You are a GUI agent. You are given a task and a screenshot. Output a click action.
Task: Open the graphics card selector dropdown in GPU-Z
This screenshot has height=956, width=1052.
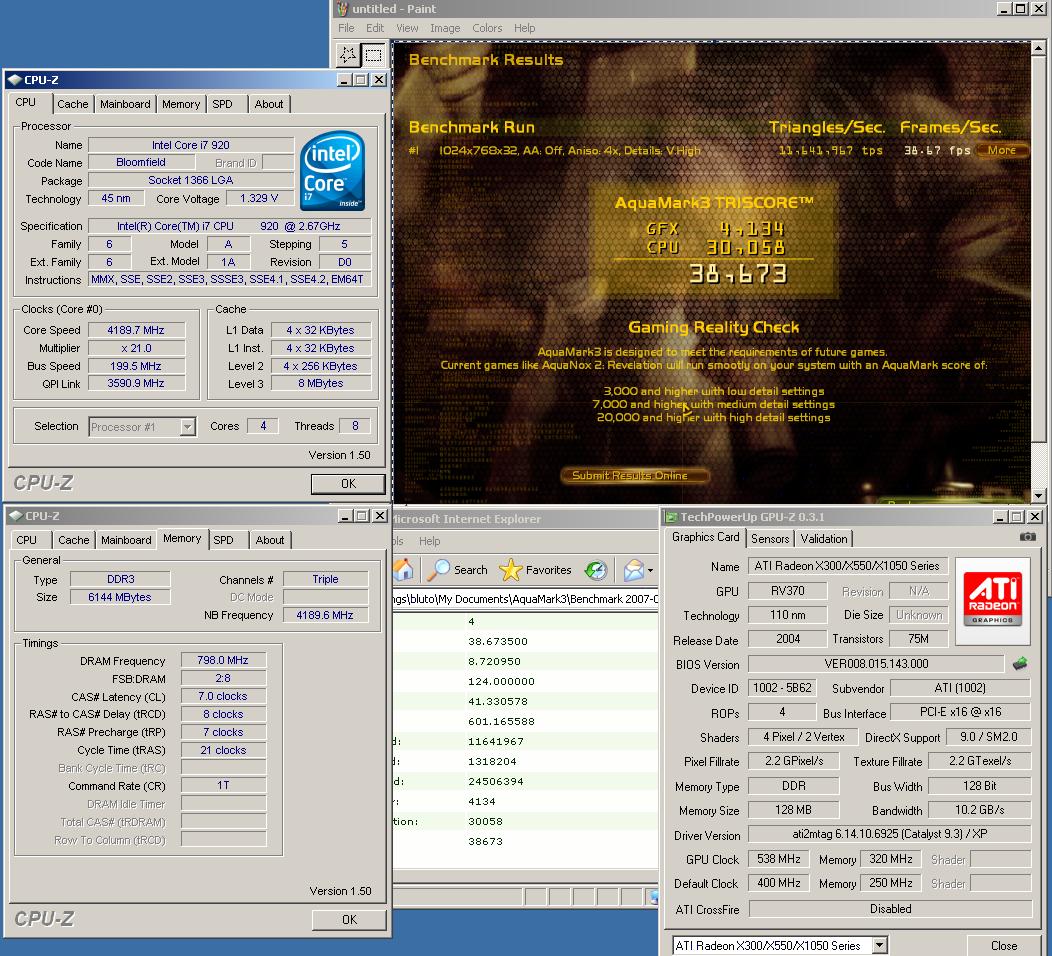pyautogui.click(x=880, y=945)
